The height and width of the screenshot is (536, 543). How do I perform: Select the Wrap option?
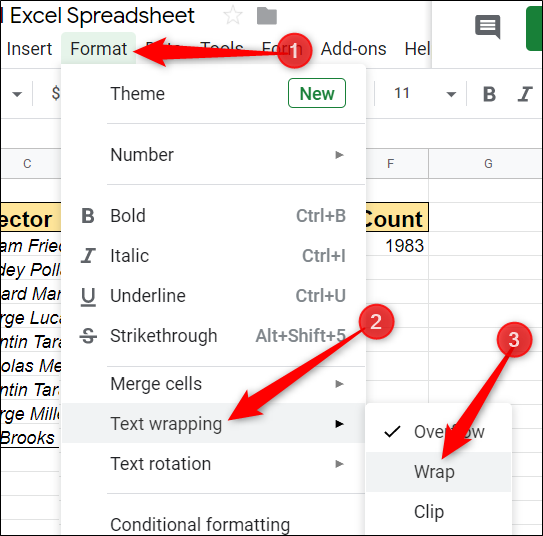click(x=438, y=472)
